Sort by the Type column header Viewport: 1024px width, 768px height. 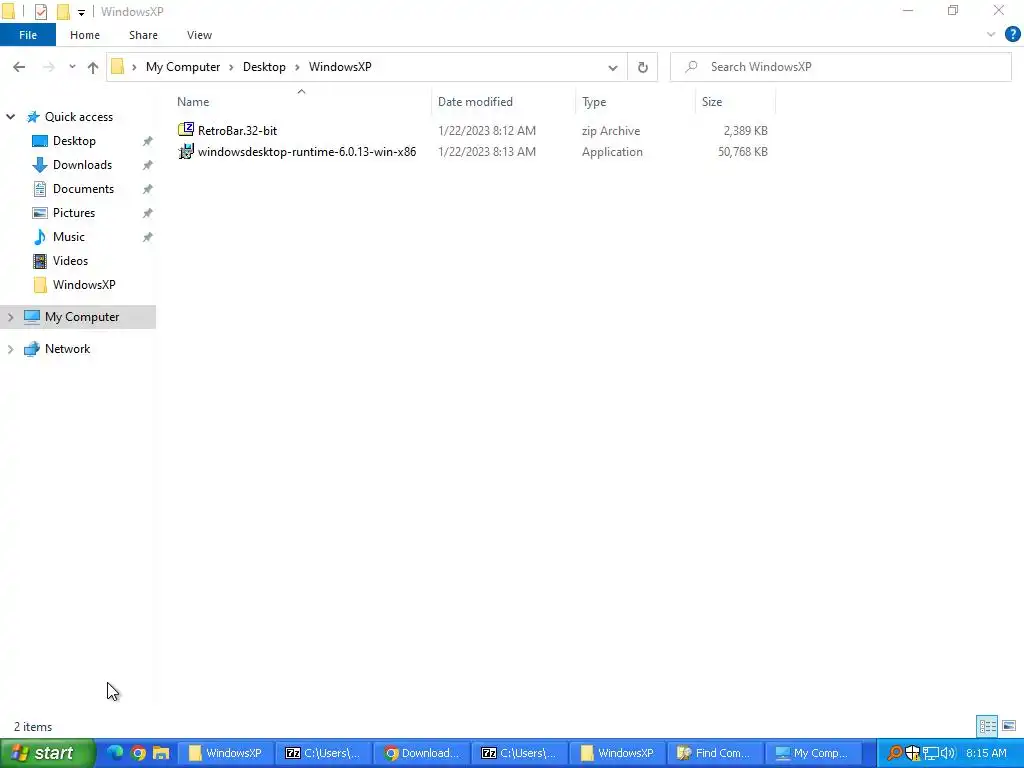pos(635,102)
